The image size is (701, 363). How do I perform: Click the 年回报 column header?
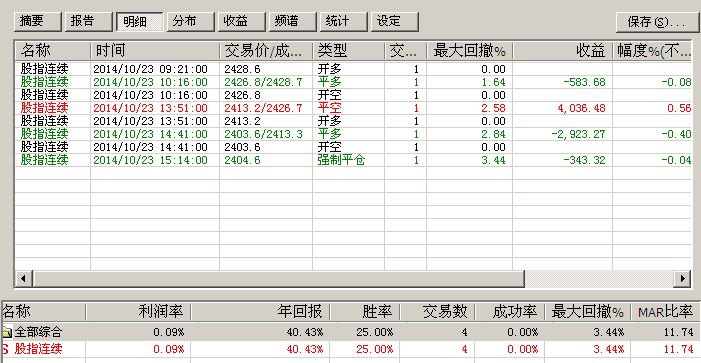coord(260,312)
